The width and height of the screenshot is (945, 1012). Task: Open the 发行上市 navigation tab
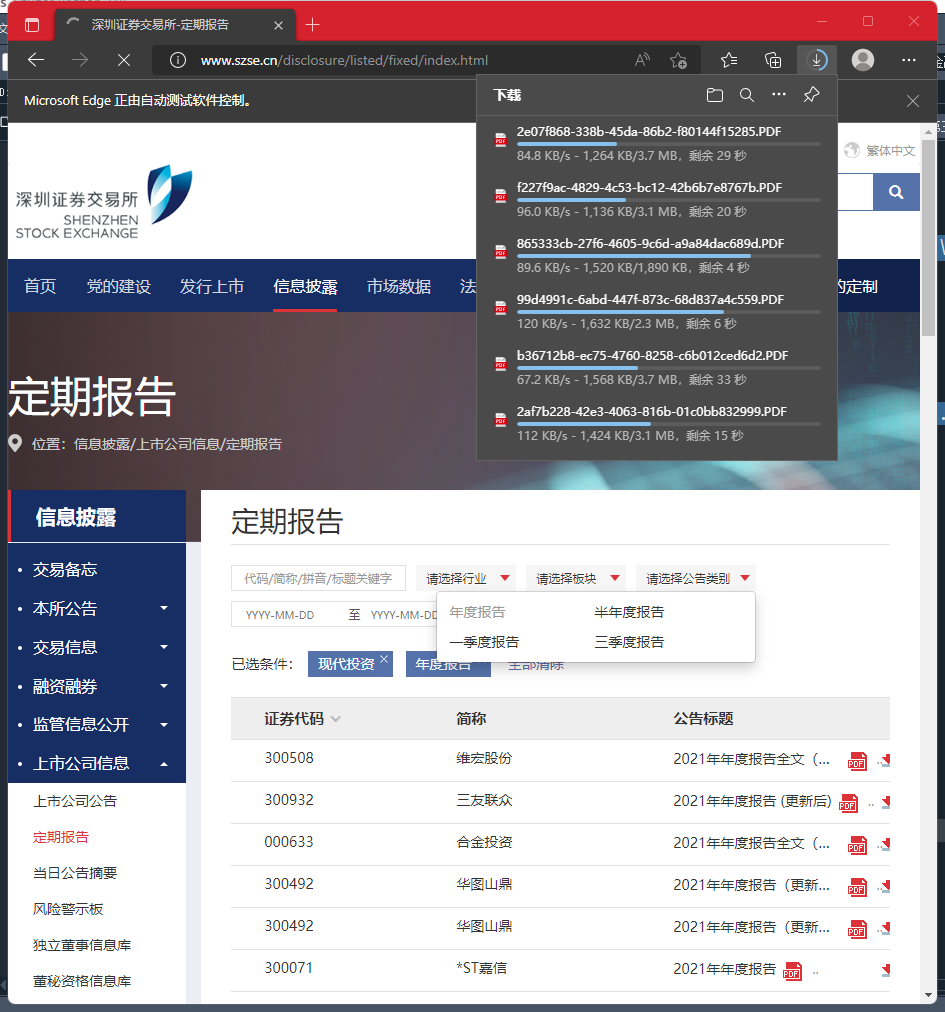[x=212, y=286]
